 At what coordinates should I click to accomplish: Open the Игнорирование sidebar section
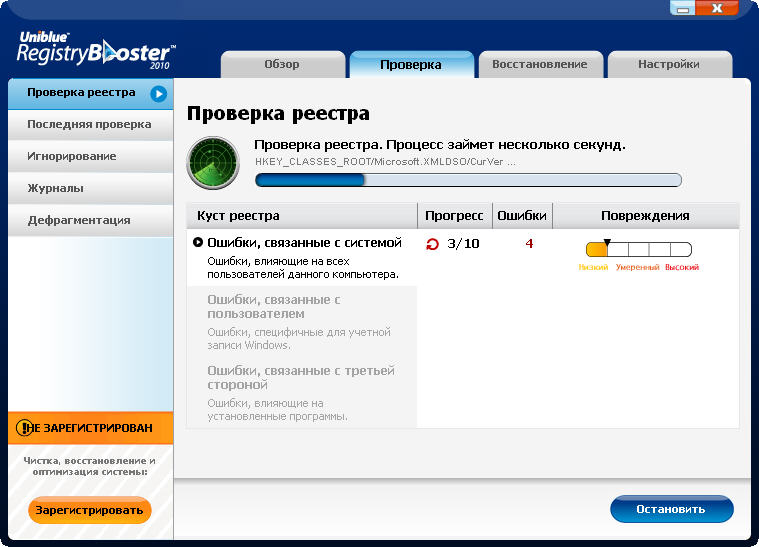coord(91,157)
